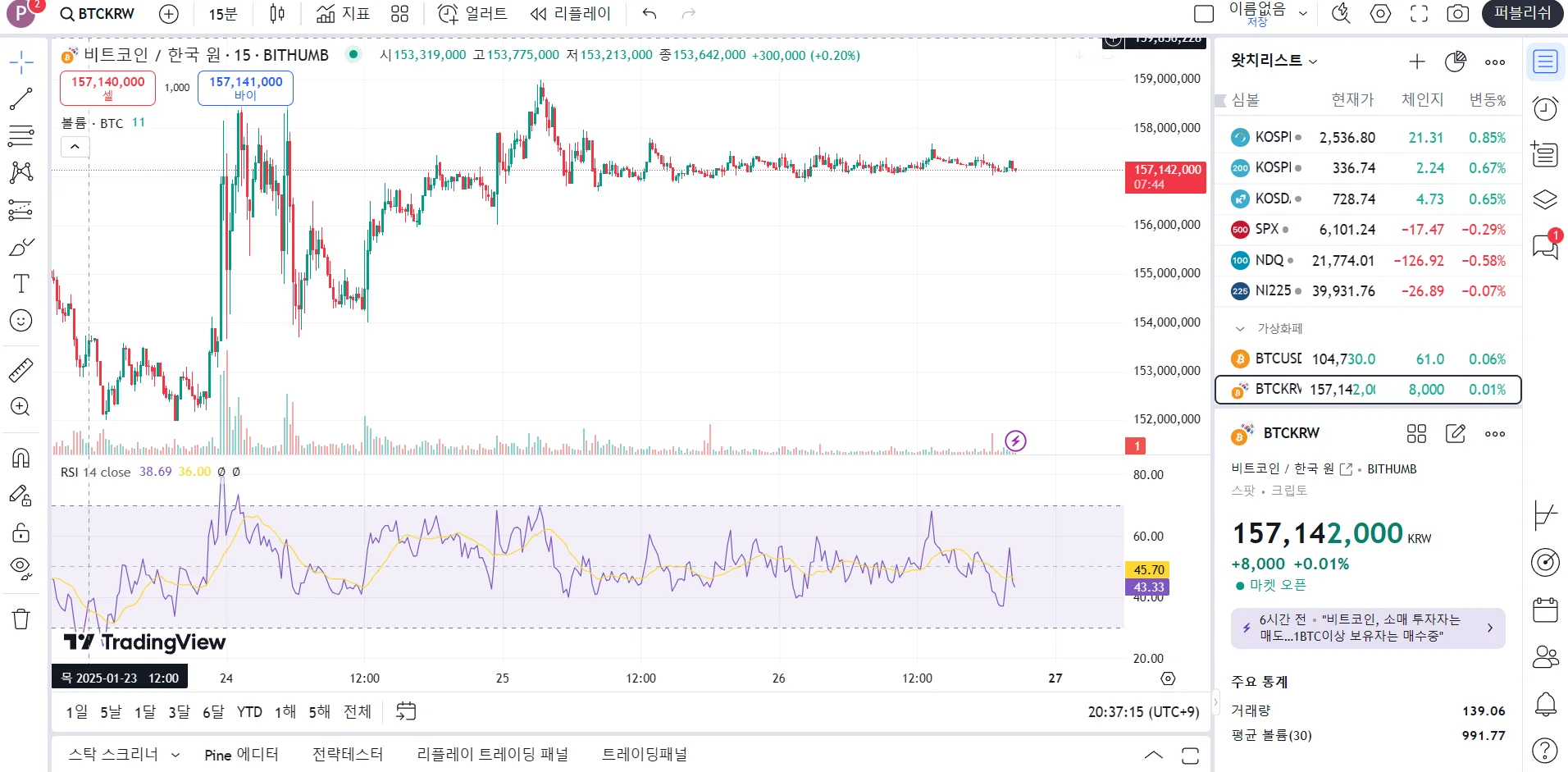1568x772 pixels.
Task: Toggle lock all drawings
Action: click(x=21, y=532)
